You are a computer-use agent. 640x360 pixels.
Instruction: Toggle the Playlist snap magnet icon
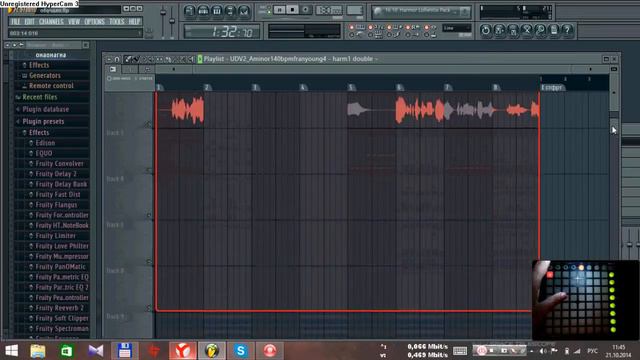(117, 60)
